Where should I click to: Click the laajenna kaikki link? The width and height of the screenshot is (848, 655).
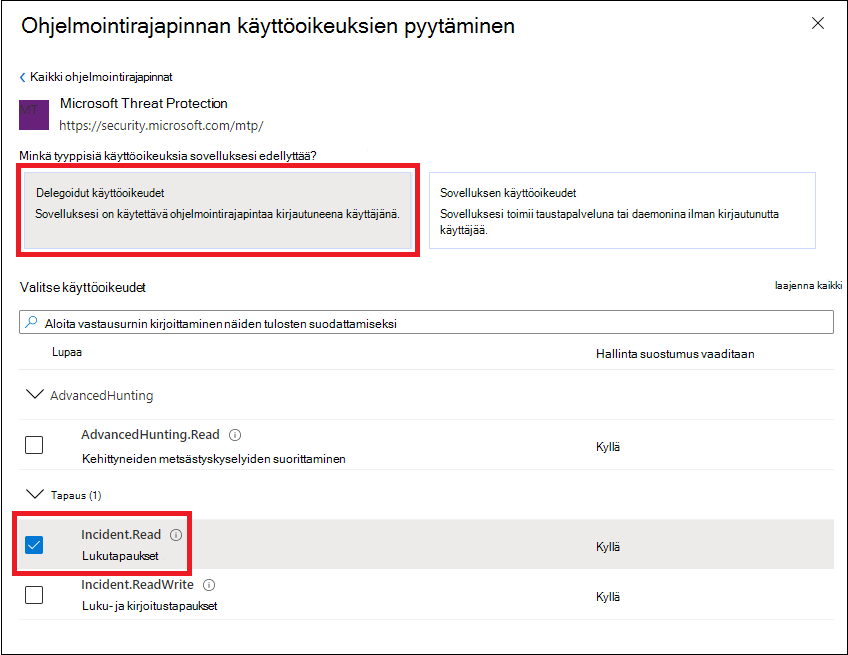(808, 286)
